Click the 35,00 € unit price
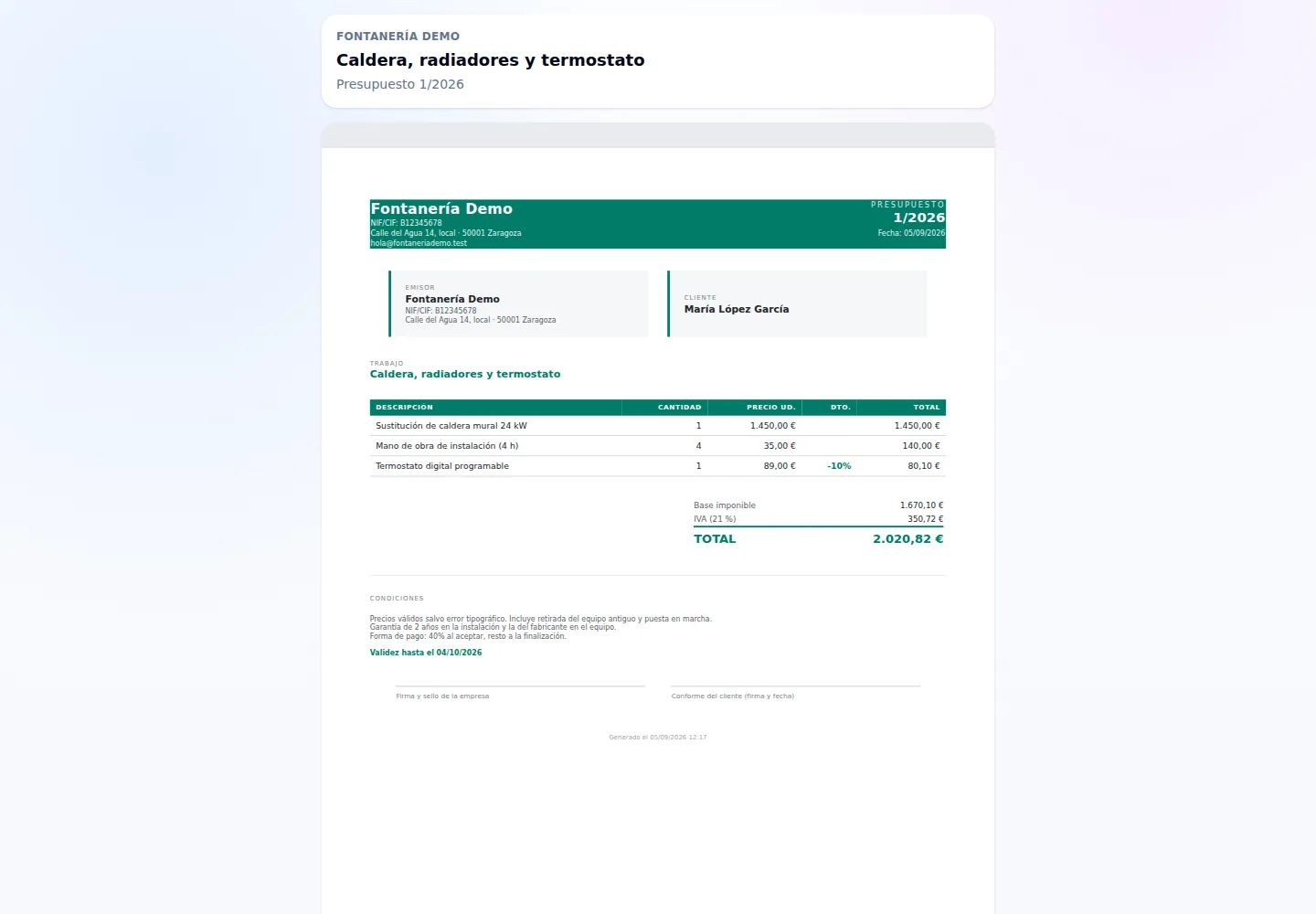The image size is (1316, 914). pos(780,446)
